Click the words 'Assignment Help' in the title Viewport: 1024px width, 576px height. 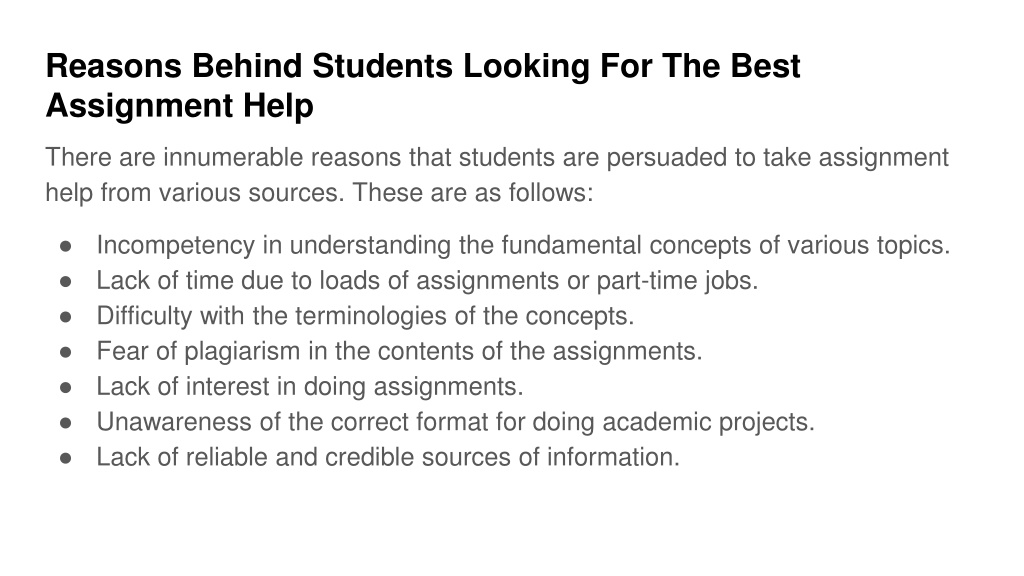(180, 105)
